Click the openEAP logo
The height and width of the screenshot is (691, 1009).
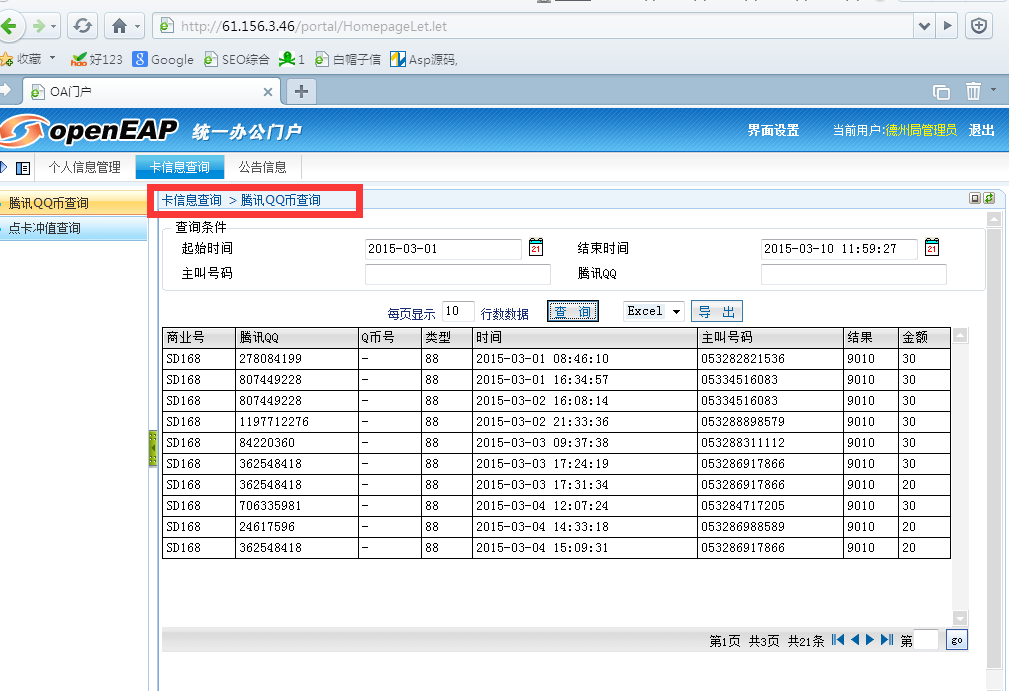pyautogui.click(x=89, y=131)
